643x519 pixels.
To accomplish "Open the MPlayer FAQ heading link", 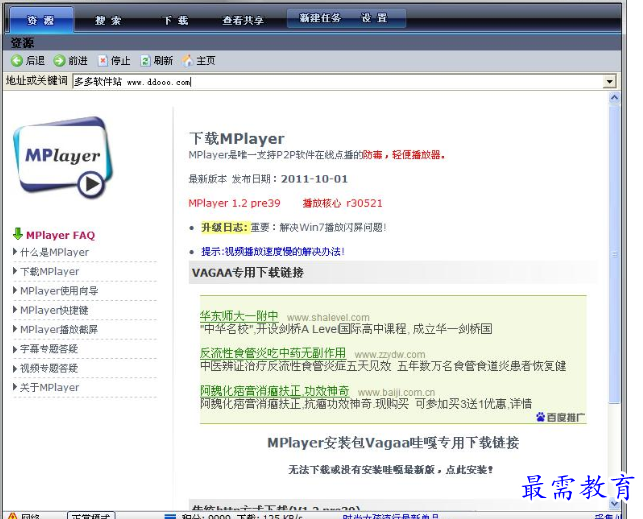I will (x=60, y=235).
